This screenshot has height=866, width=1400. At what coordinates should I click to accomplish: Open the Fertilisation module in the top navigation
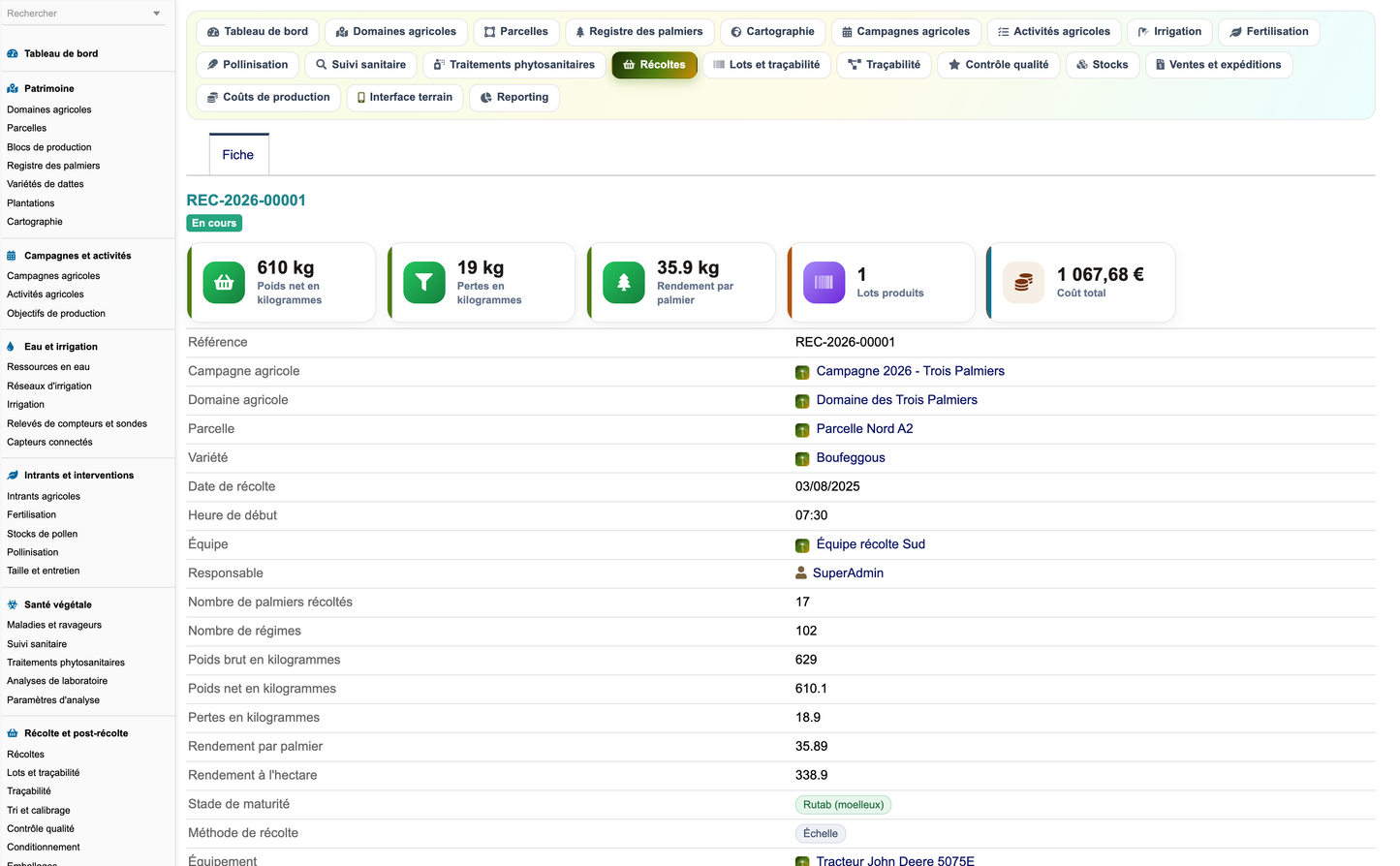pyautogui.click(x=1269, y=32)
